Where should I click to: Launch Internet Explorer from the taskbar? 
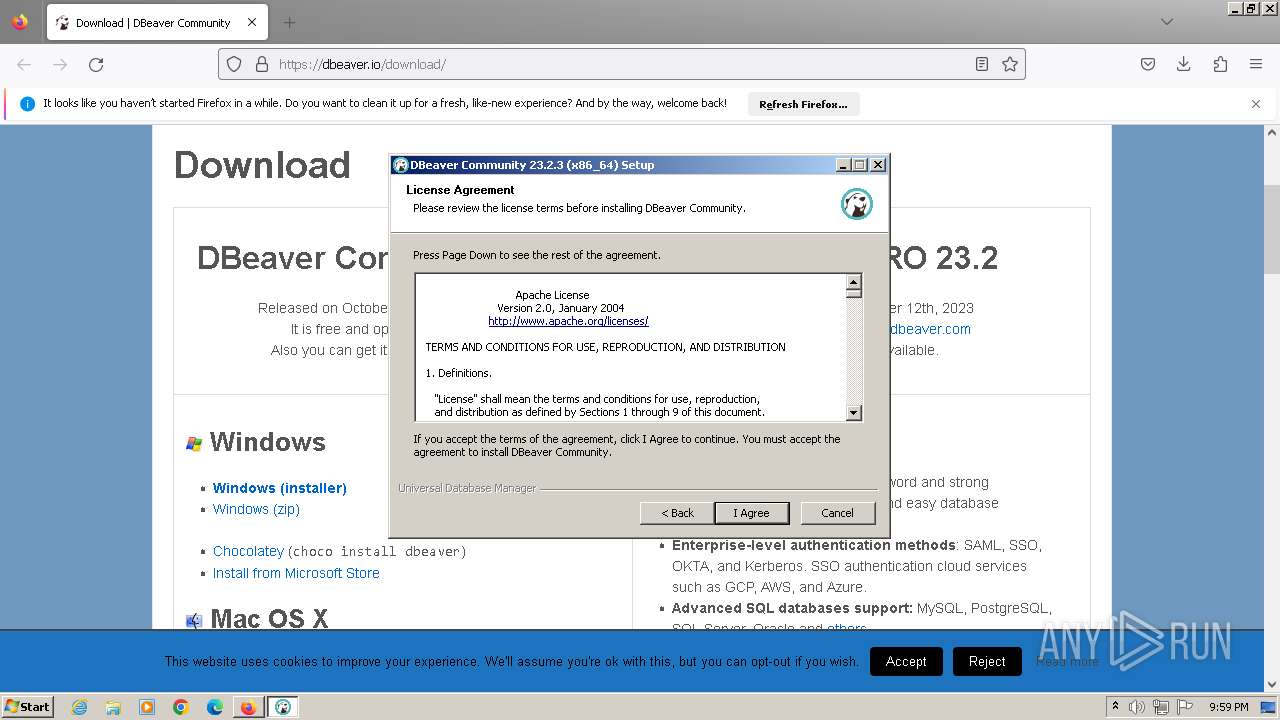(x=80, y=707)
